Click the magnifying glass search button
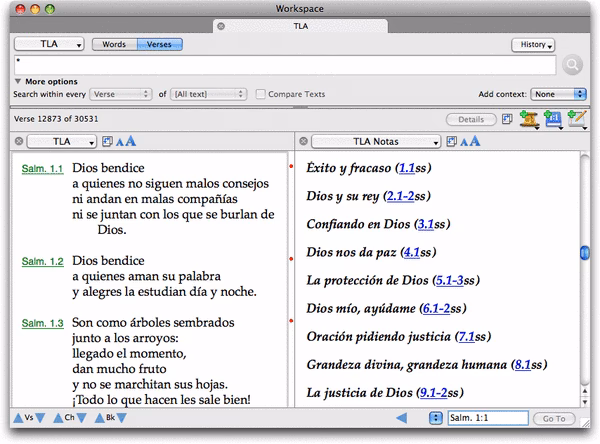Image resolution: width=600 pixels, height=444 pixels. (572, 65)
